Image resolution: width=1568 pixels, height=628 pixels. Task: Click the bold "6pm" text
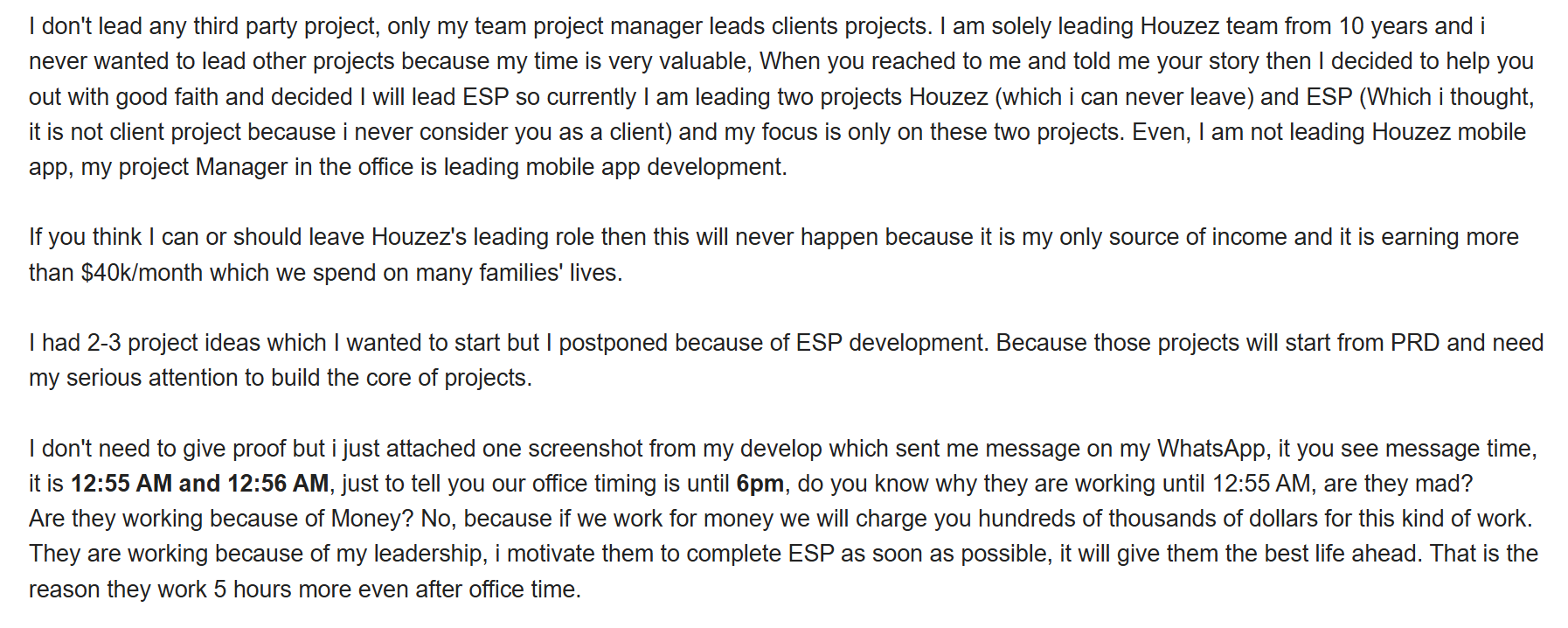(760, 484)
